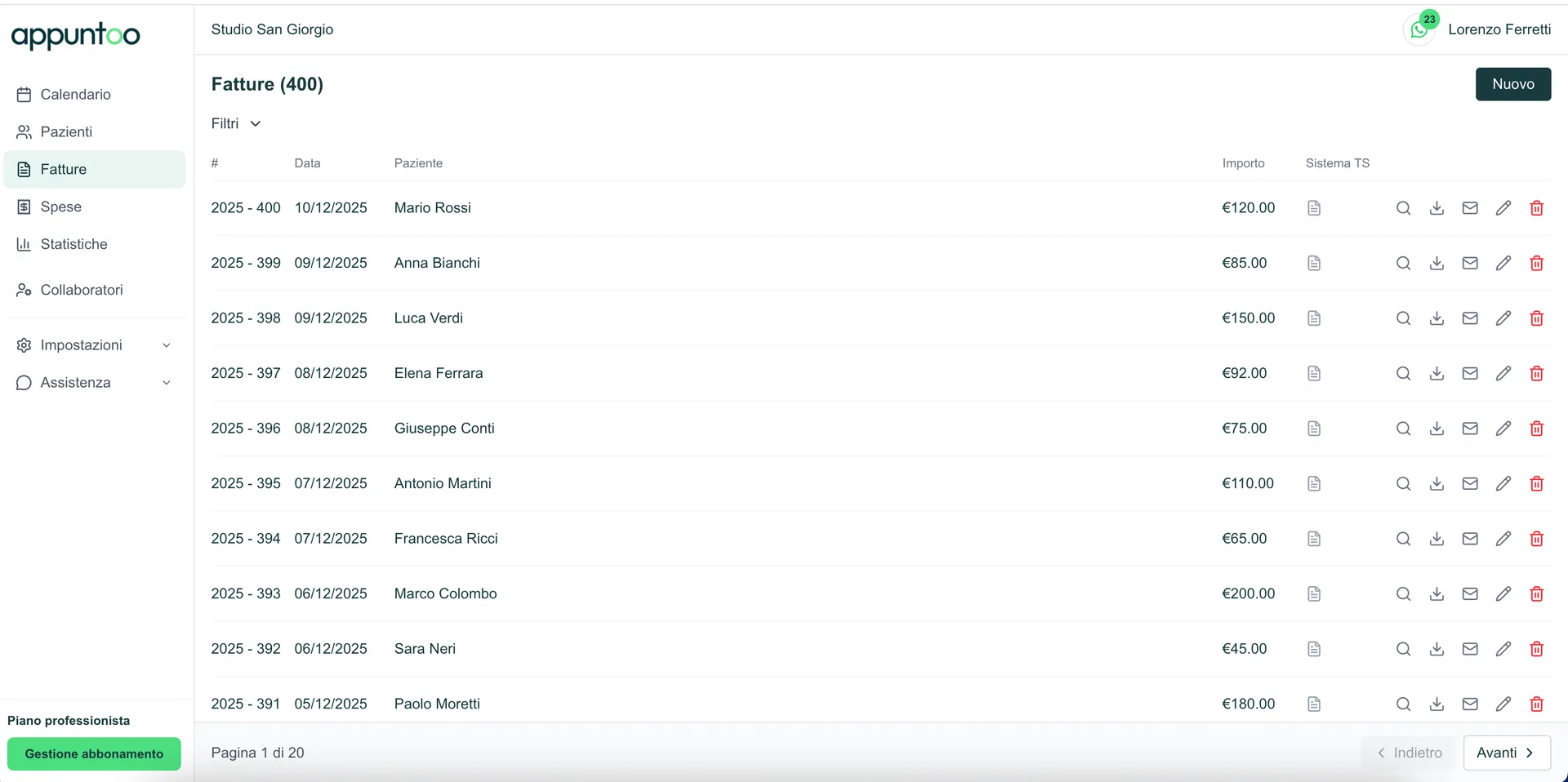This screenshot has width=1568, height=782.
Task: Download Marco Colombo's invoice
Action: point(1437,593)
